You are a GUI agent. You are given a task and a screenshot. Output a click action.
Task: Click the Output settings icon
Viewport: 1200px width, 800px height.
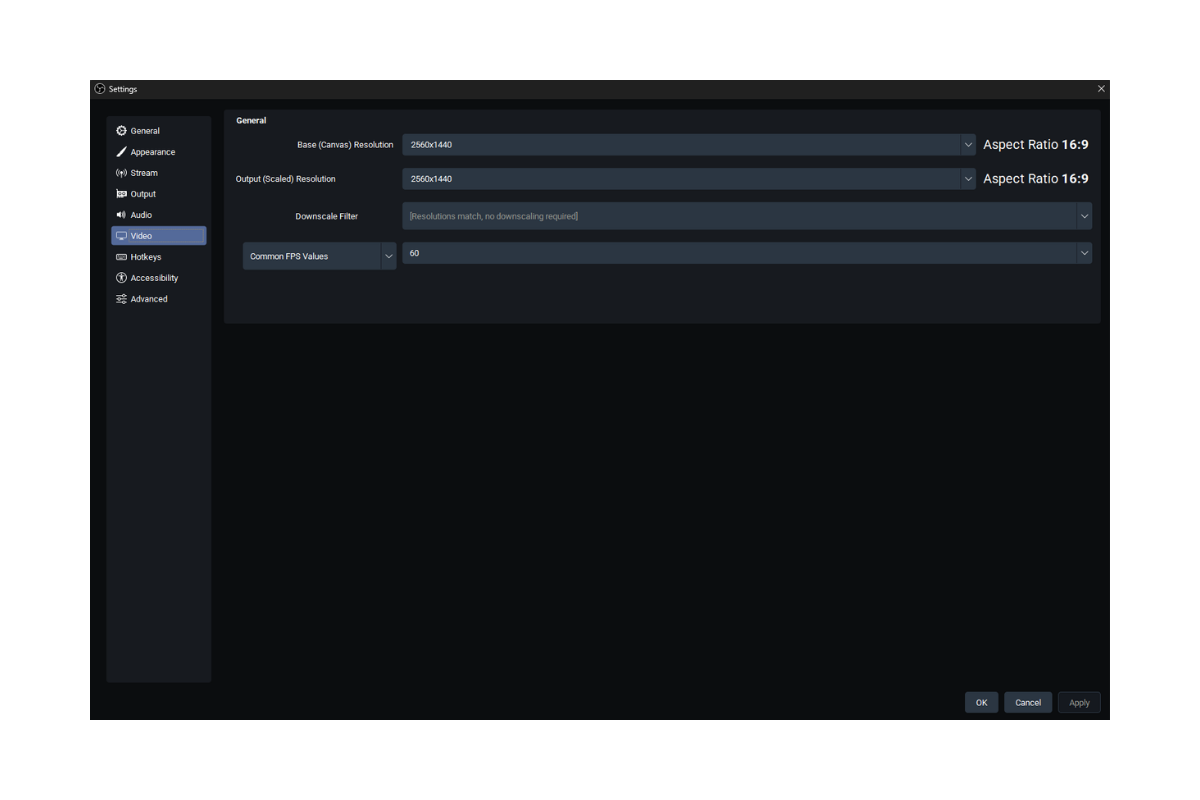tap(121, 194)
